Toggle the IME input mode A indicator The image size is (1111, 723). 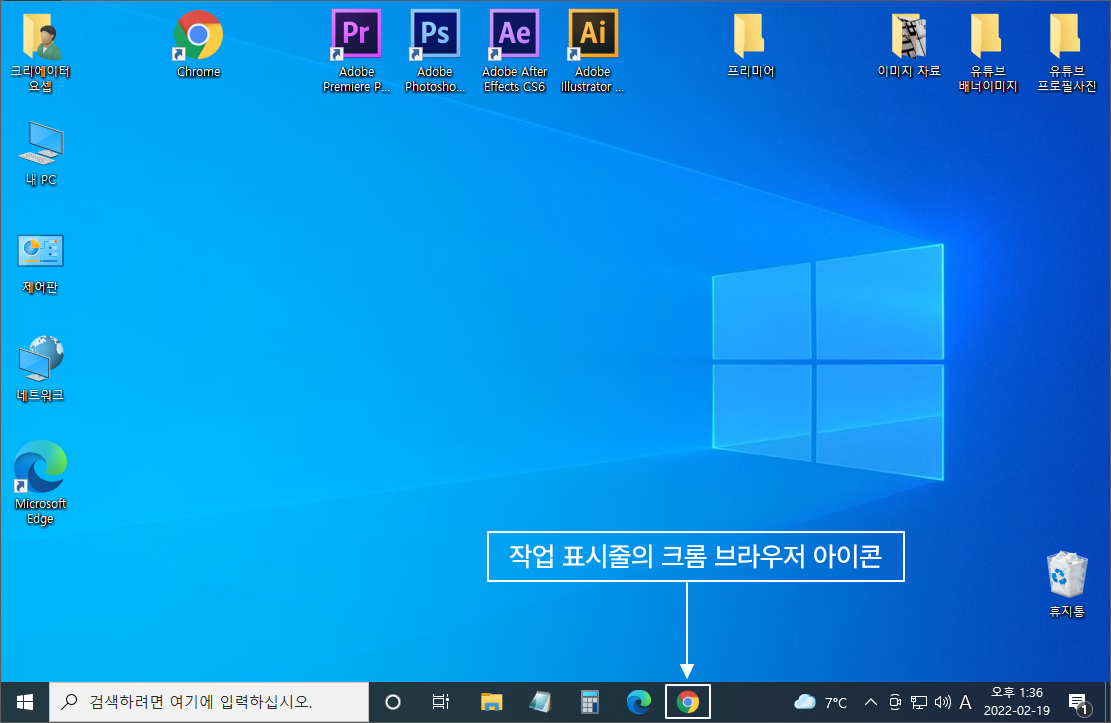click(965, 702)
